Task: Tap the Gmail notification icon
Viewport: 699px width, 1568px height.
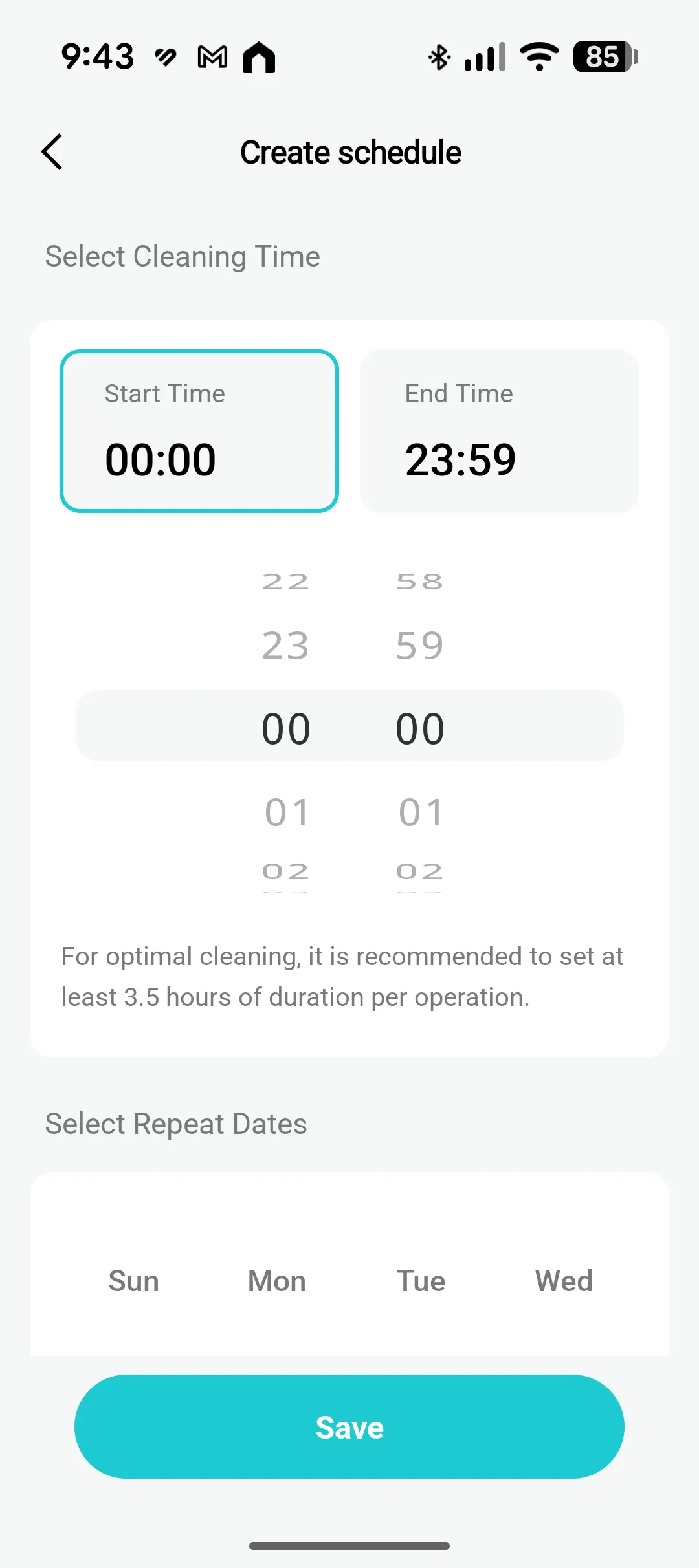Action: click(212, 57)
